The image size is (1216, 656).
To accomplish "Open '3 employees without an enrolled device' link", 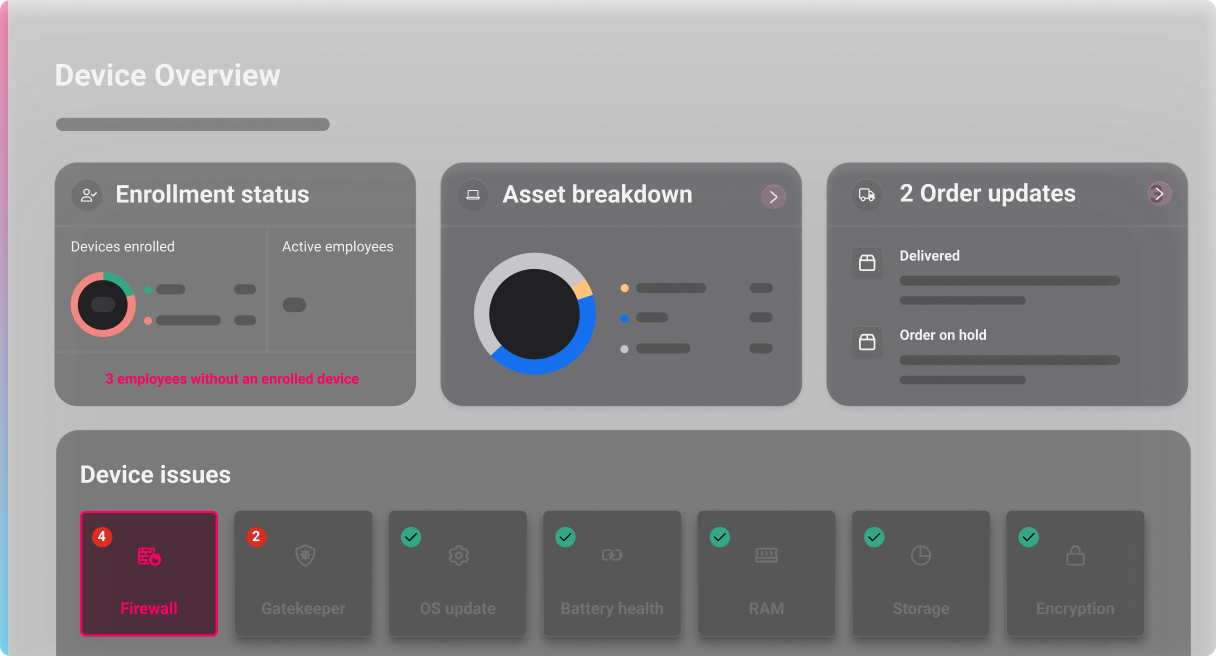I will click(232, 379).
